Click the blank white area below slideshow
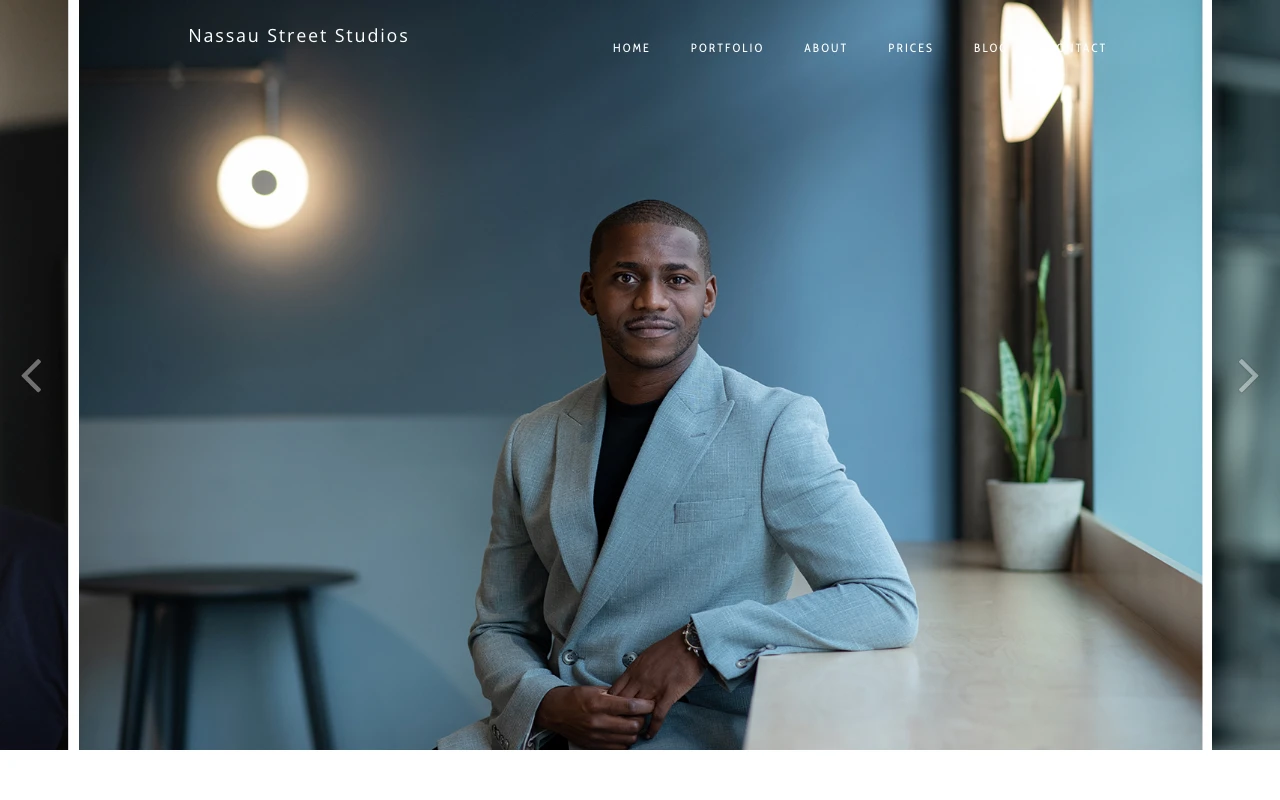The height and width of the screenshot is (800, 1280). coord(640,775)
